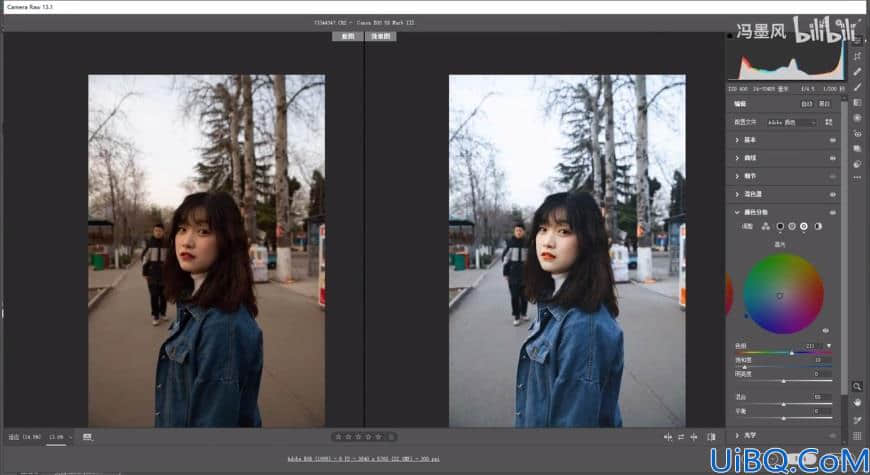
Task: Select the Adjustment Brush tool
Action: click(858, 87)
